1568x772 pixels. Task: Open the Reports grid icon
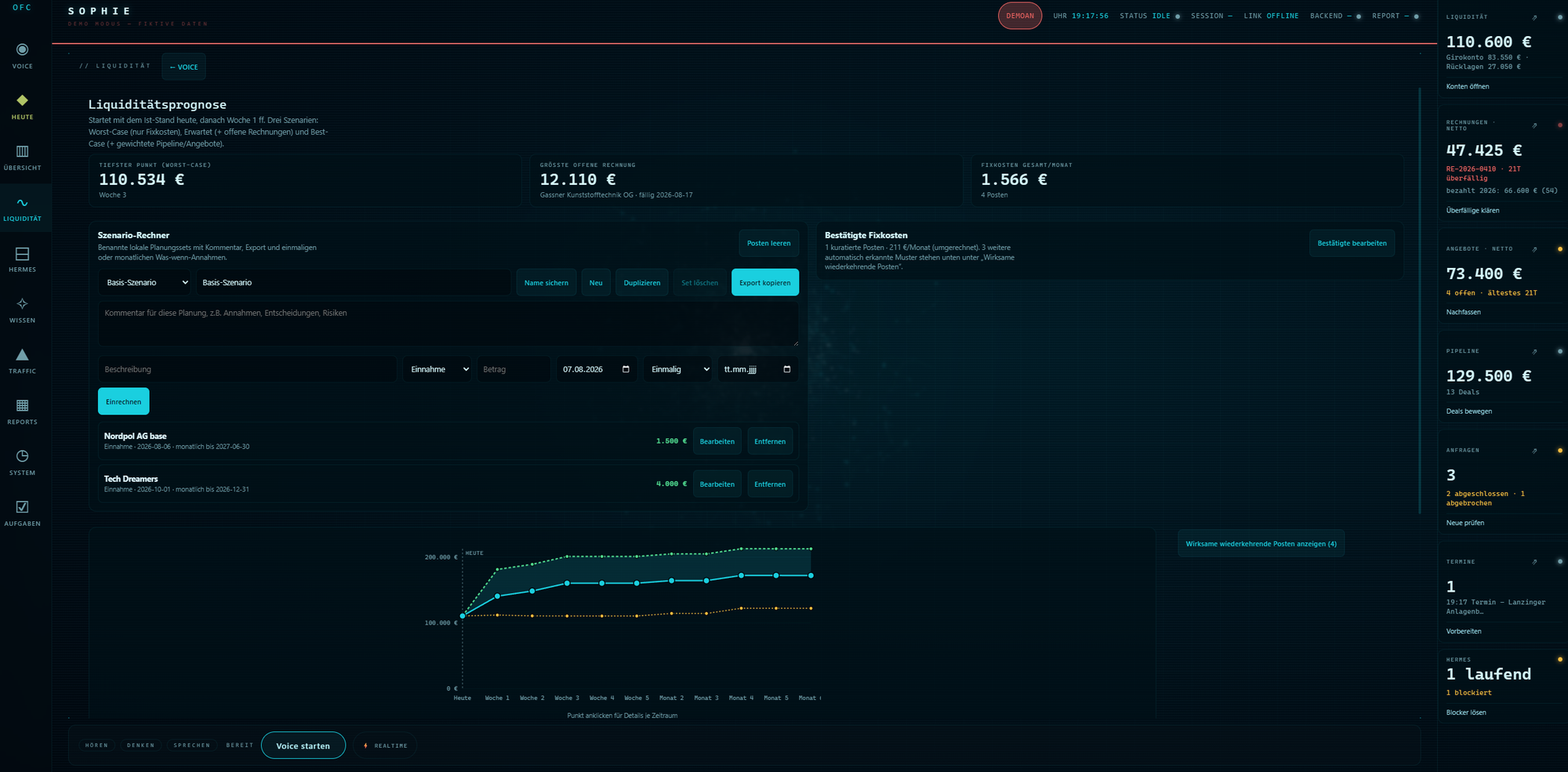click(x=23, y=405)
